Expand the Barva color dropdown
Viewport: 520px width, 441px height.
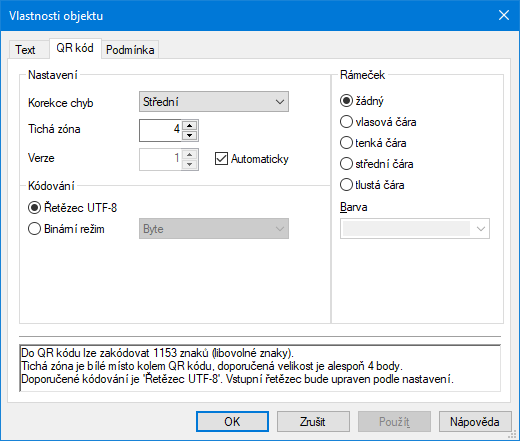415,229
